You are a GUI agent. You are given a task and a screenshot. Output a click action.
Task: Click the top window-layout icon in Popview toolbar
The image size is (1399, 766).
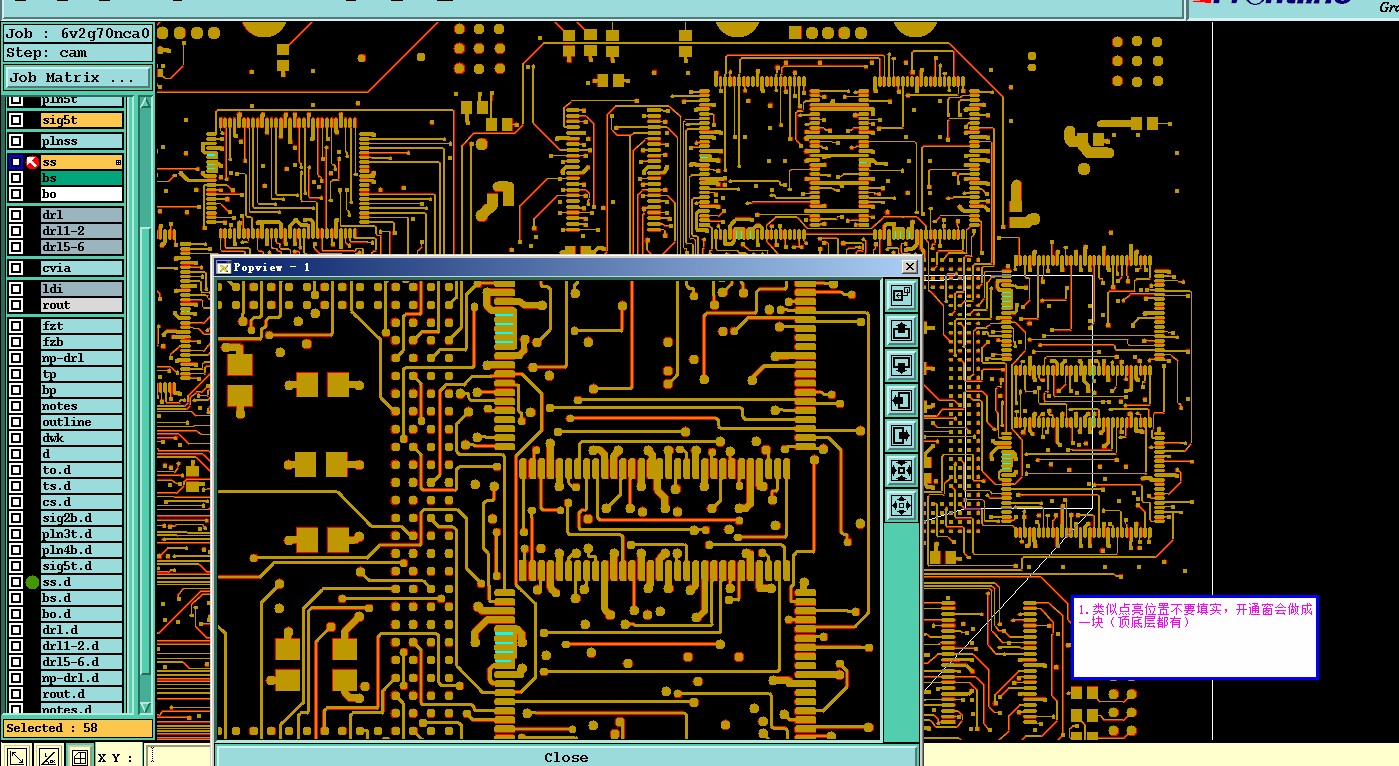click(x=901, y=295)
